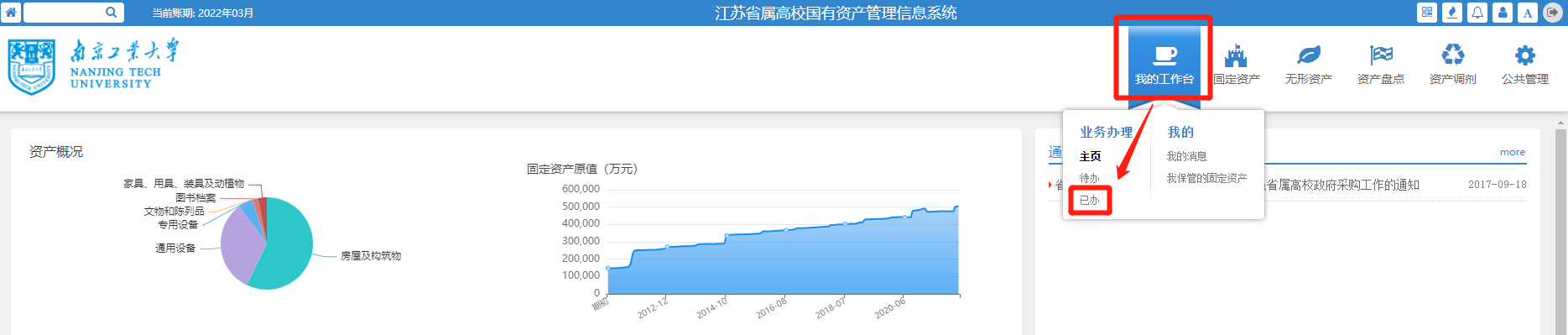Click notice date 2017-09-18
The image size is (1568, 335).
click(x=1498, y=185)
